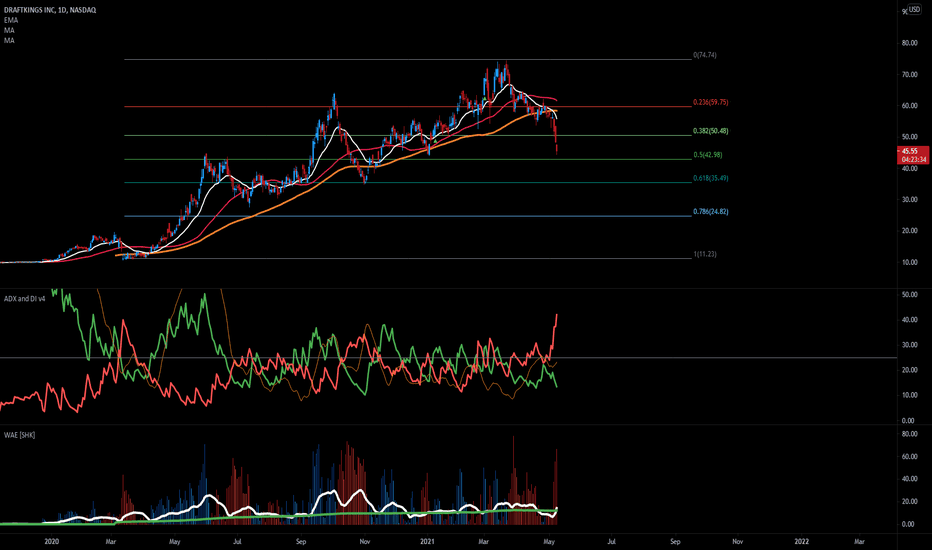Select the EMA indicator label
This screenshot has width=932, height=550.
[x=11, y=20]
